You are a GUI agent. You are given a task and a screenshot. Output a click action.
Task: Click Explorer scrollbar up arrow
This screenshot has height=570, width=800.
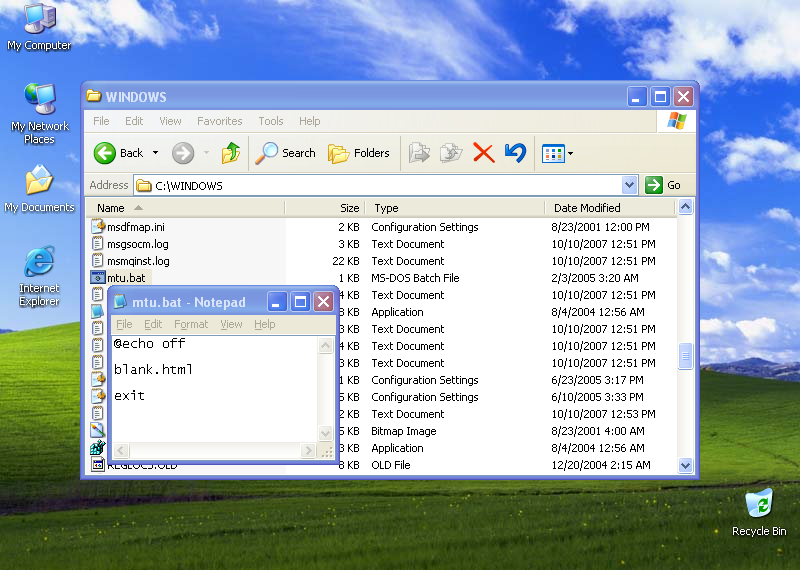[x=685, y=207]
